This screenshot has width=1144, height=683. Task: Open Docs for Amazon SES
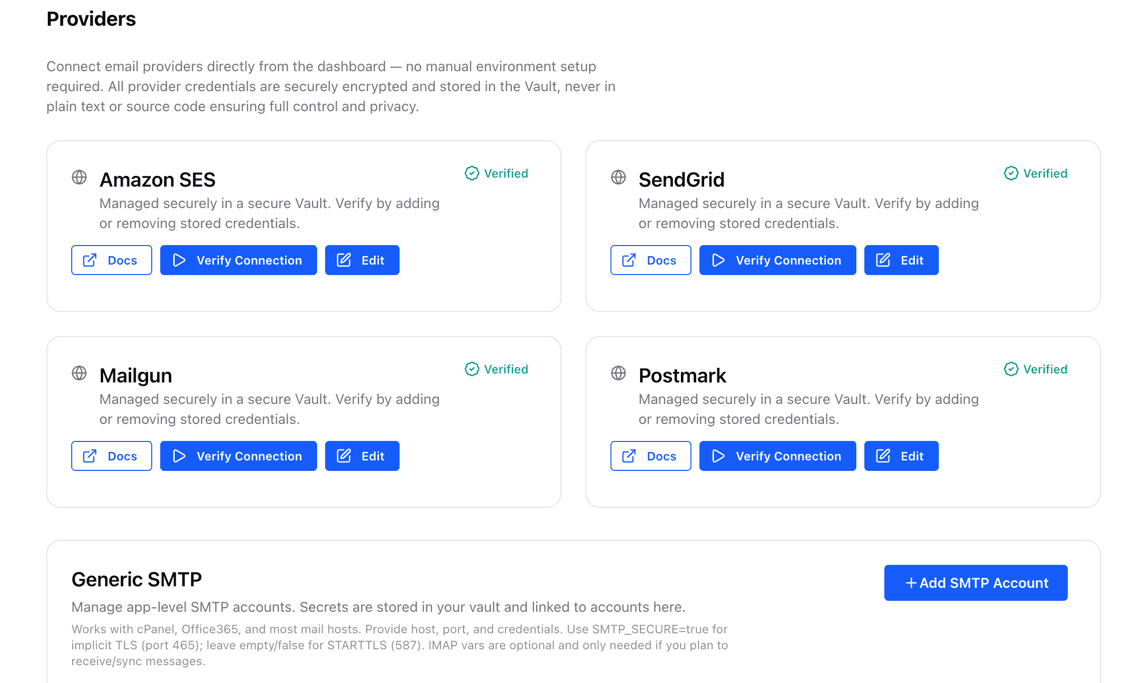pos(111,260)
